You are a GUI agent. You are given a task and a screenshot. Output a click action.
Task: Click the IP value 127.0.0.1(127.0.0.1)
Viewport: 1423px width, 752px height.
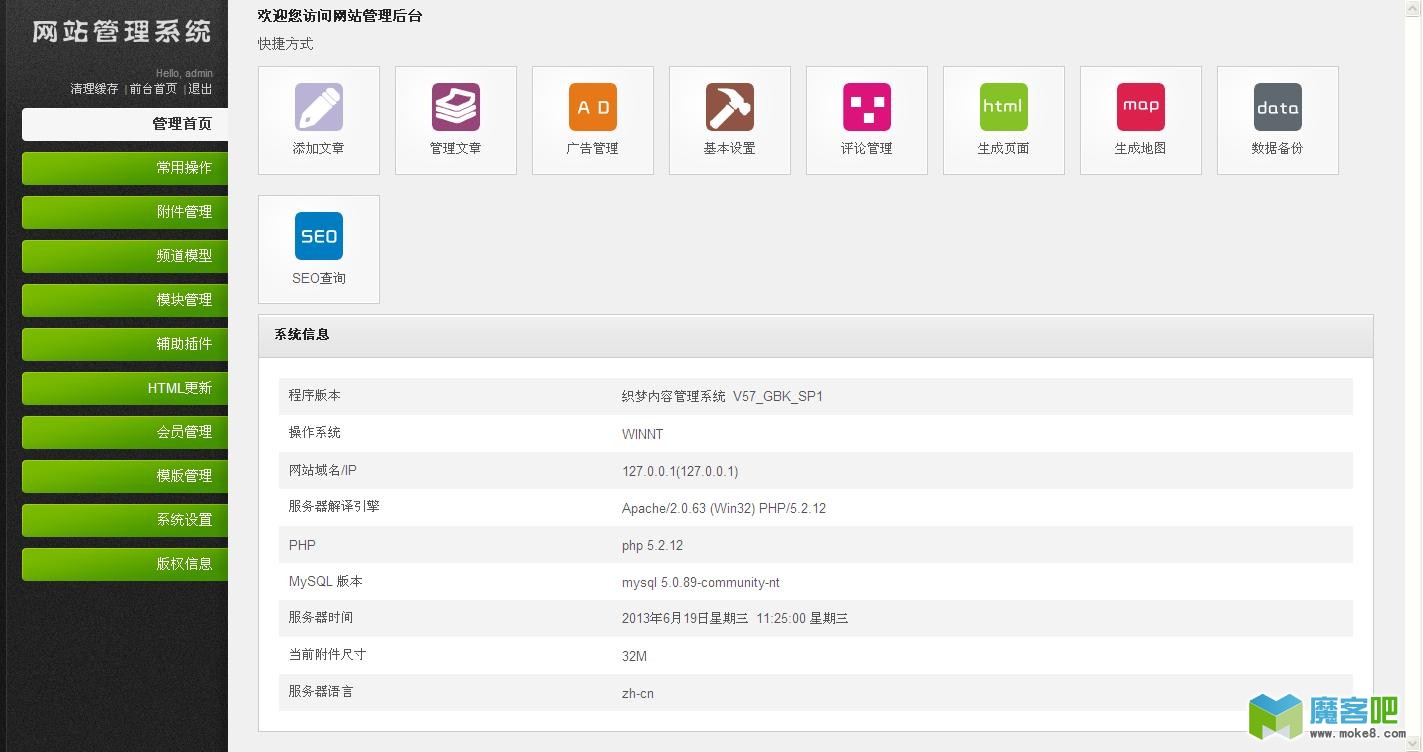(x=680, y=471)
